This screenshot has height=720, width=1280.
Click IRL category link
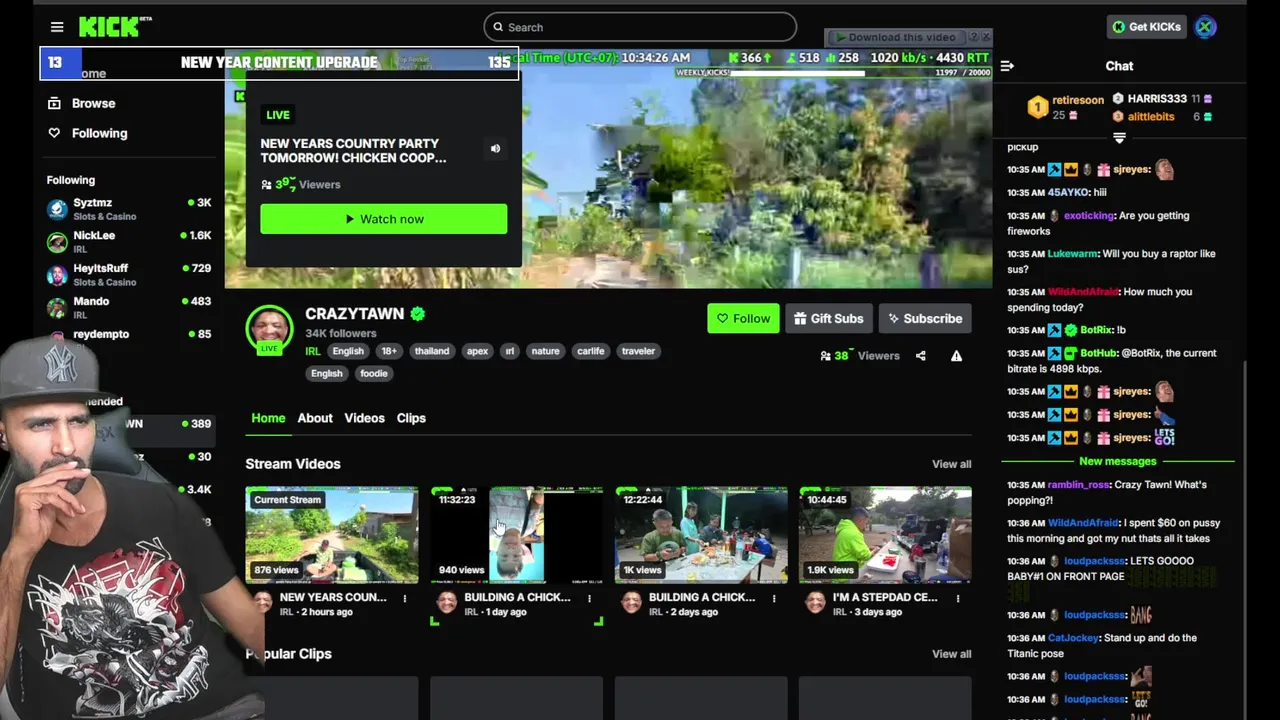click(313, 351)
